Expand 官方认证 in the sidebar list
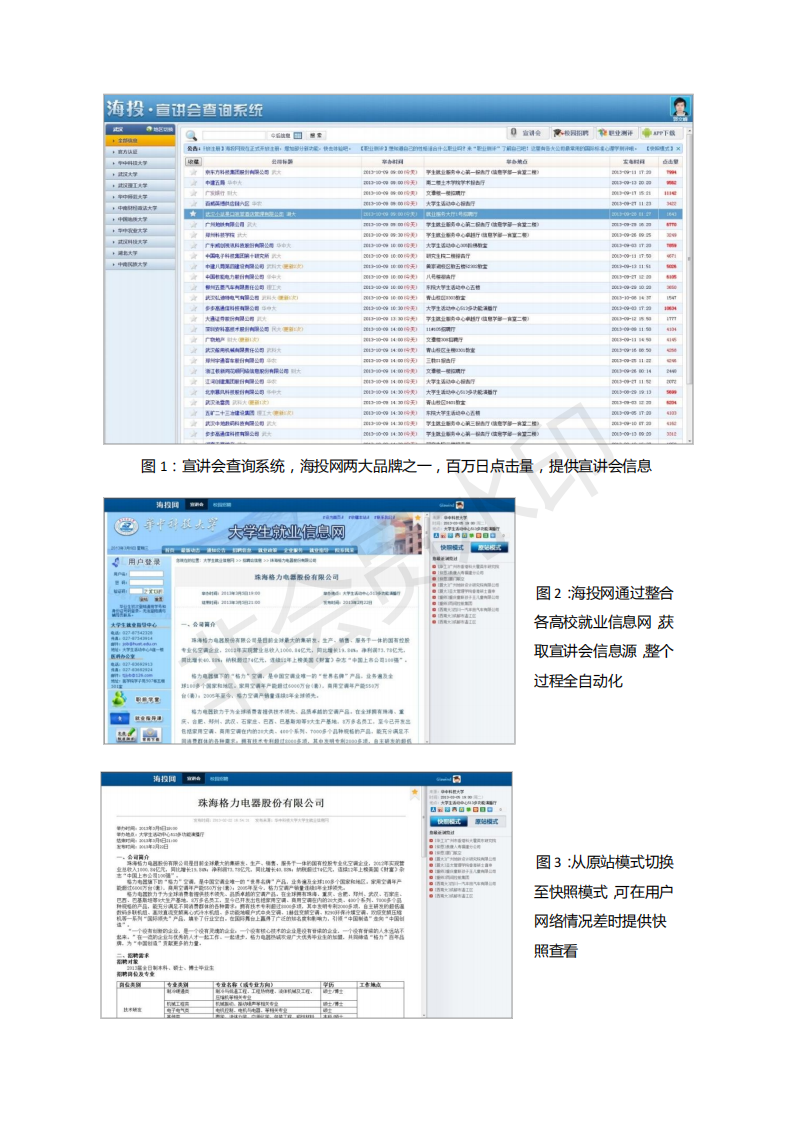The width and height of the screenshot is (794, 1123). [140, 152]
